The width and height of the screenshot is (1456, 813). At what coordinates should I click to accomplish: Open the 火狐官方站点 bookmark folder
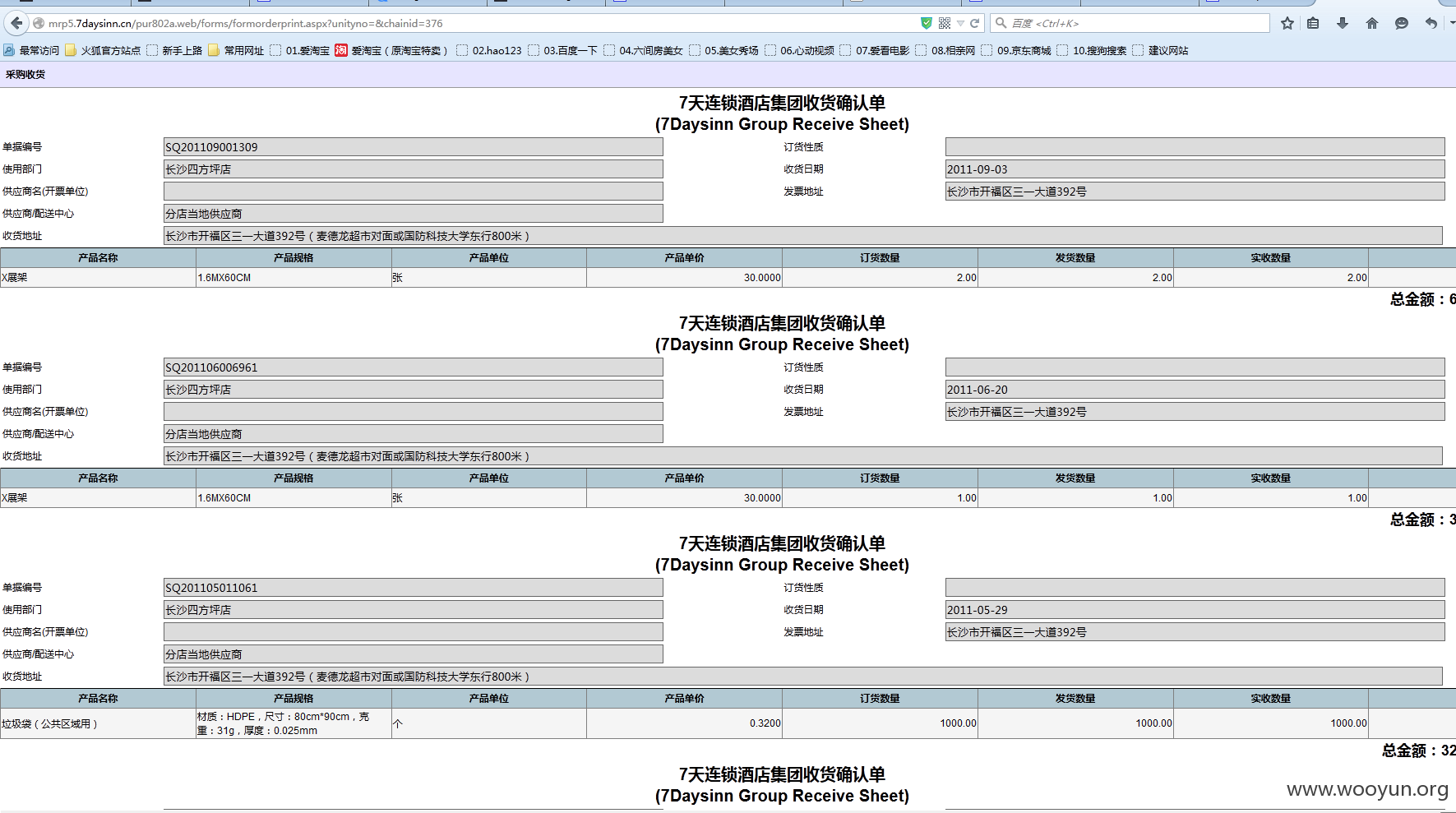[103, 51]
